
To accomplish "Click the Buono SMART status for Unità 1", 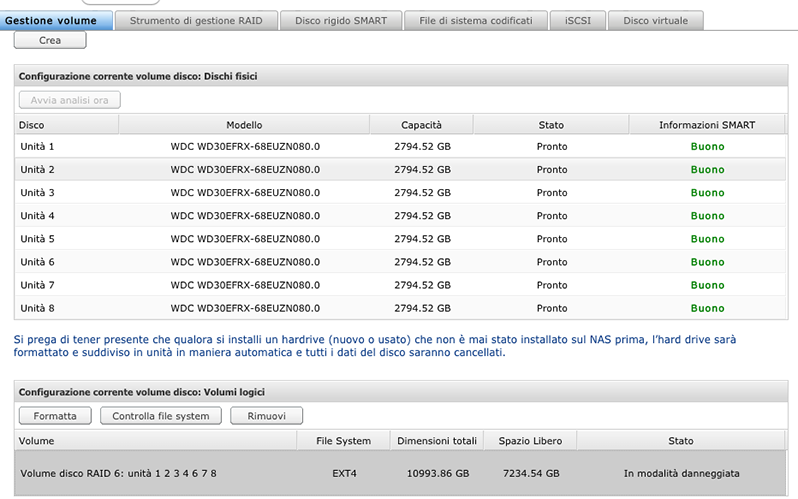I will [707, 146].
